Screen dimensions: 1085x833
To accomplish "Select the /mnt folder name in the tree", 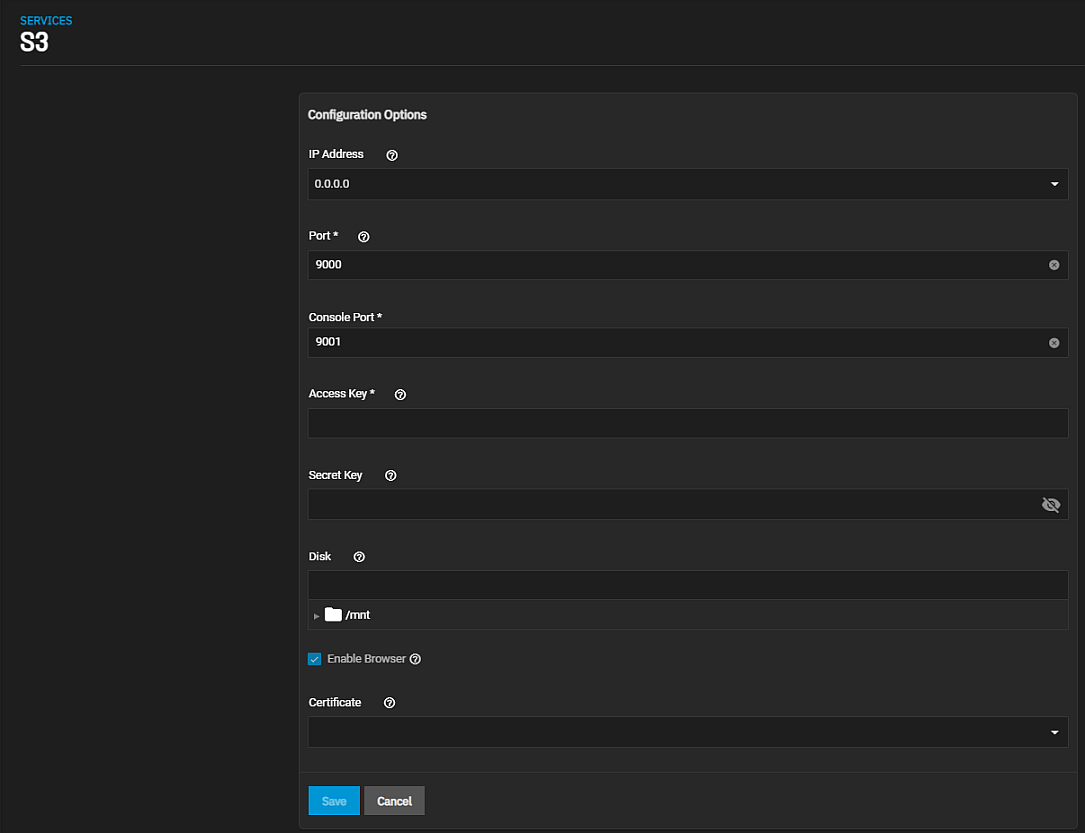I will coord(358,615).
